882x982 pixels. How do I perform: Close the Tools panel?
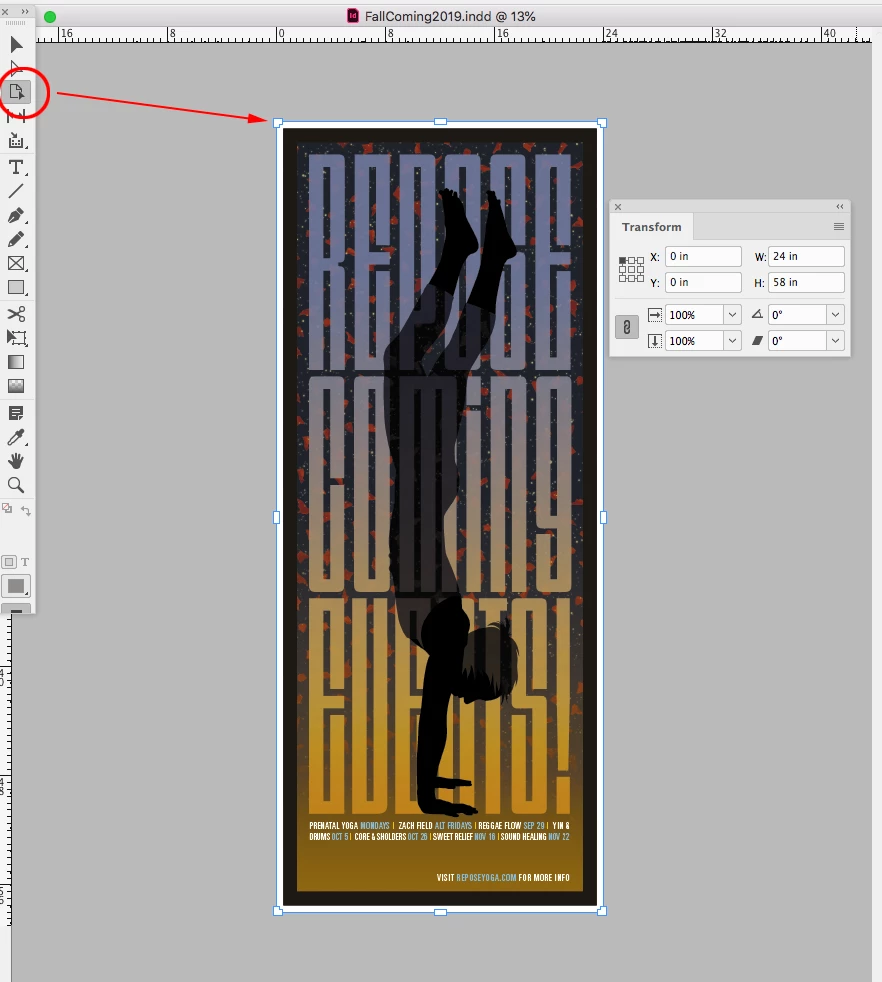tap(6, 11)
